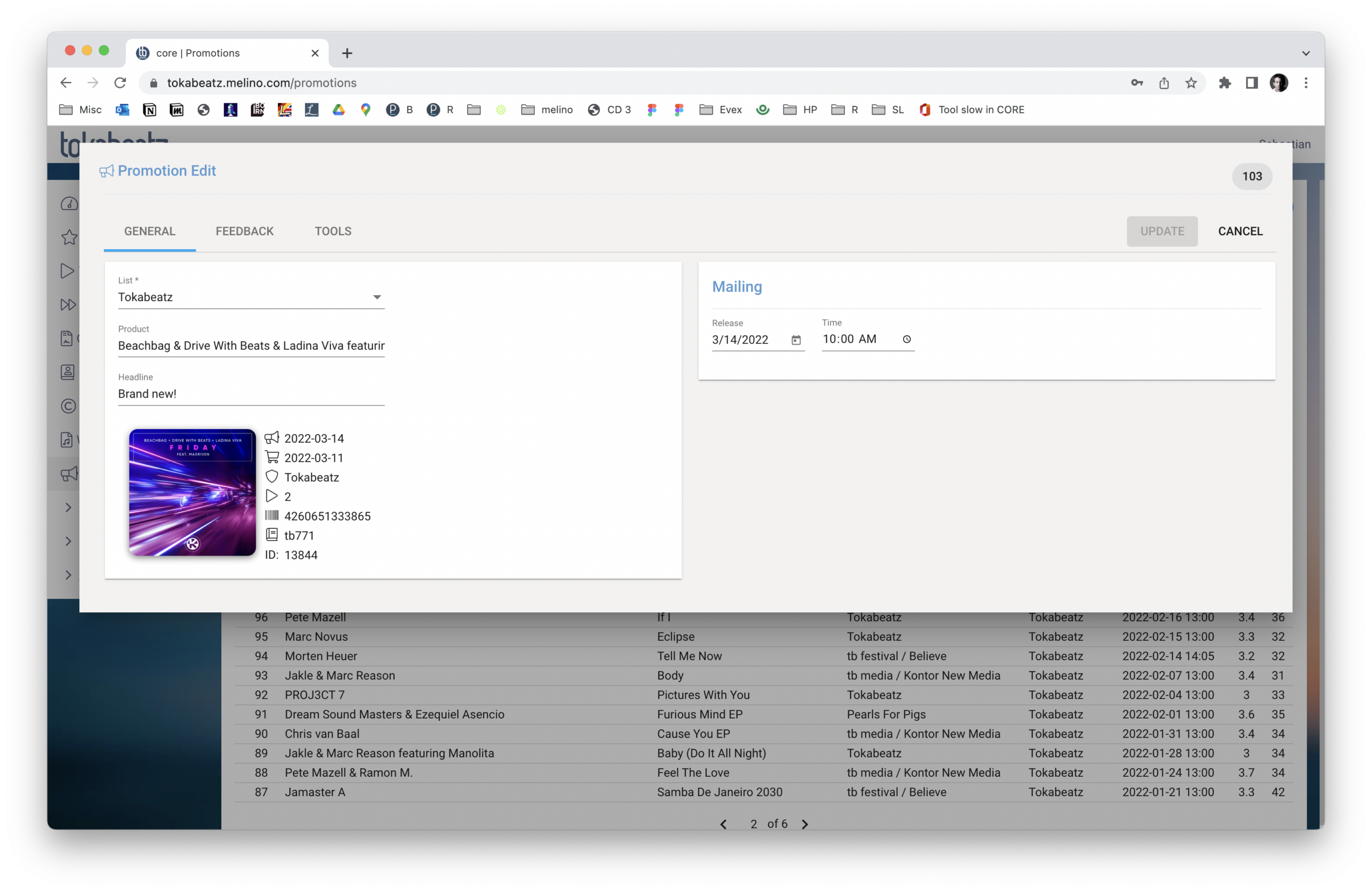Screen dimensions: 1372x892
Task: Go back with the browser back arrow
Action: click(66, 83)
